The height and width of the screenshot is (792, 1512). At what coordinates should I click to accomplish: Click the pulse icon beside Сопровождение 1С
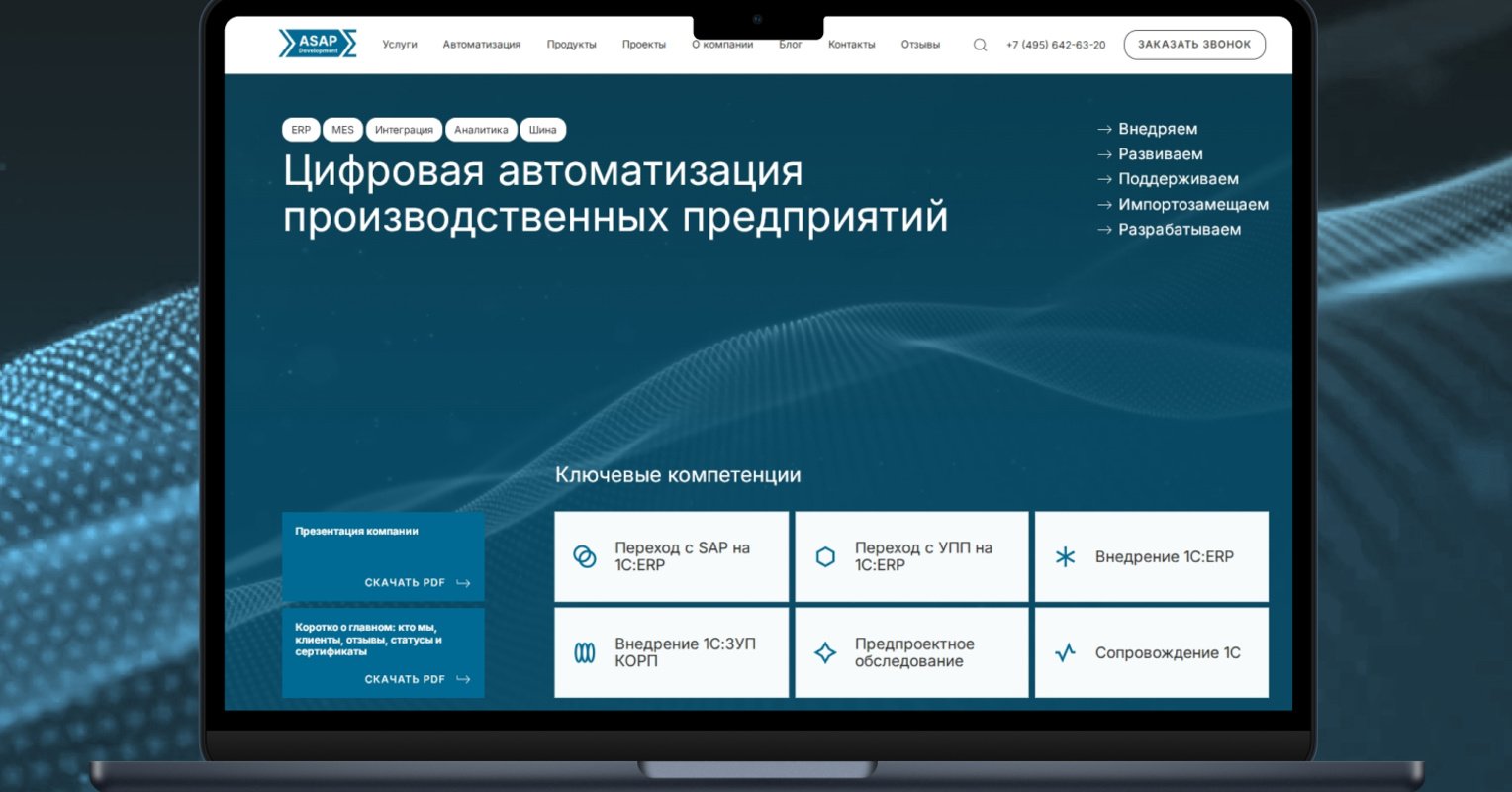pyautogui.click(x=1065, y=652)
